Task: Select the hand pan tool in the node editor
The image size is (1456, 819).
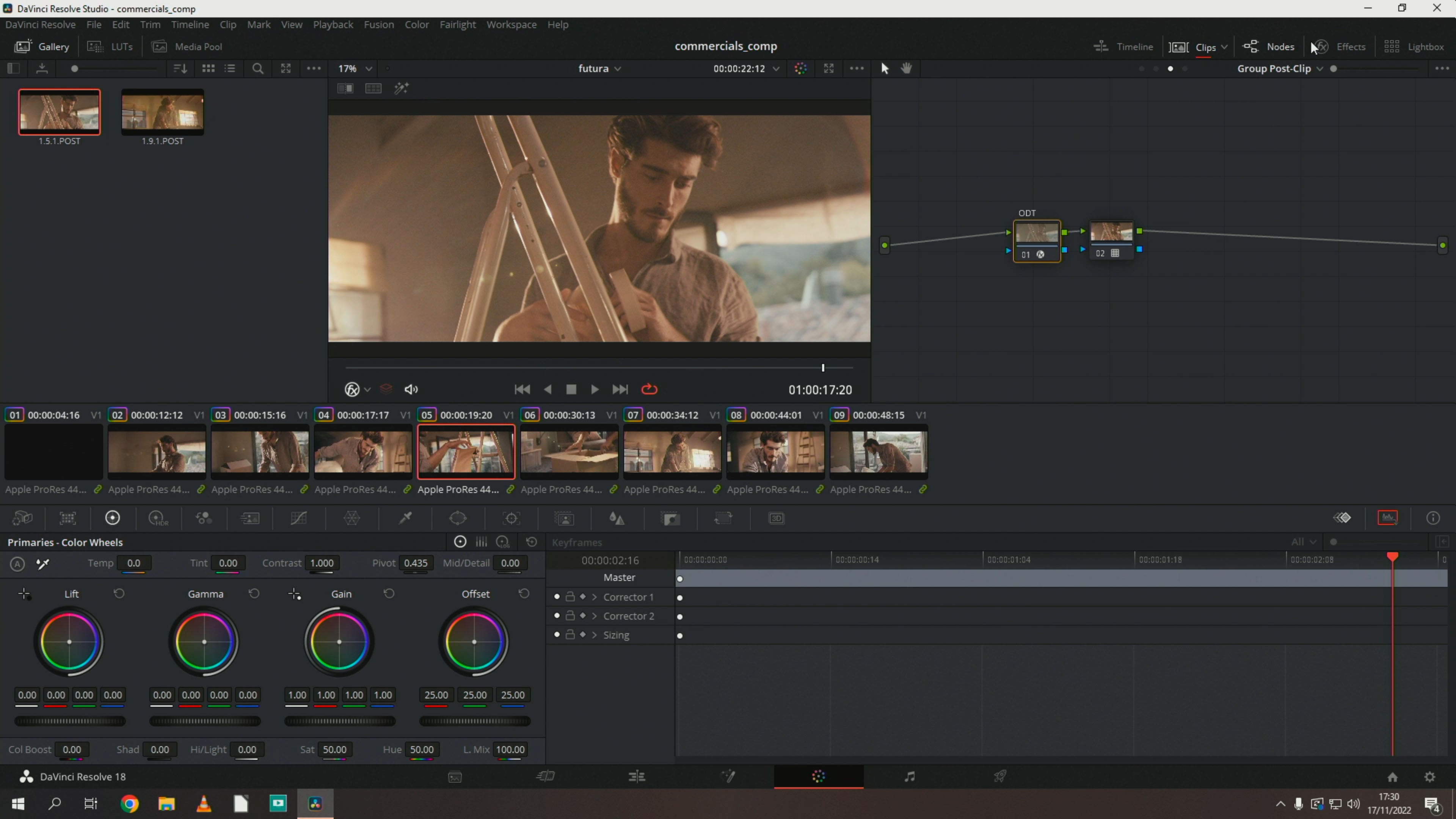Action: point(907,68)
